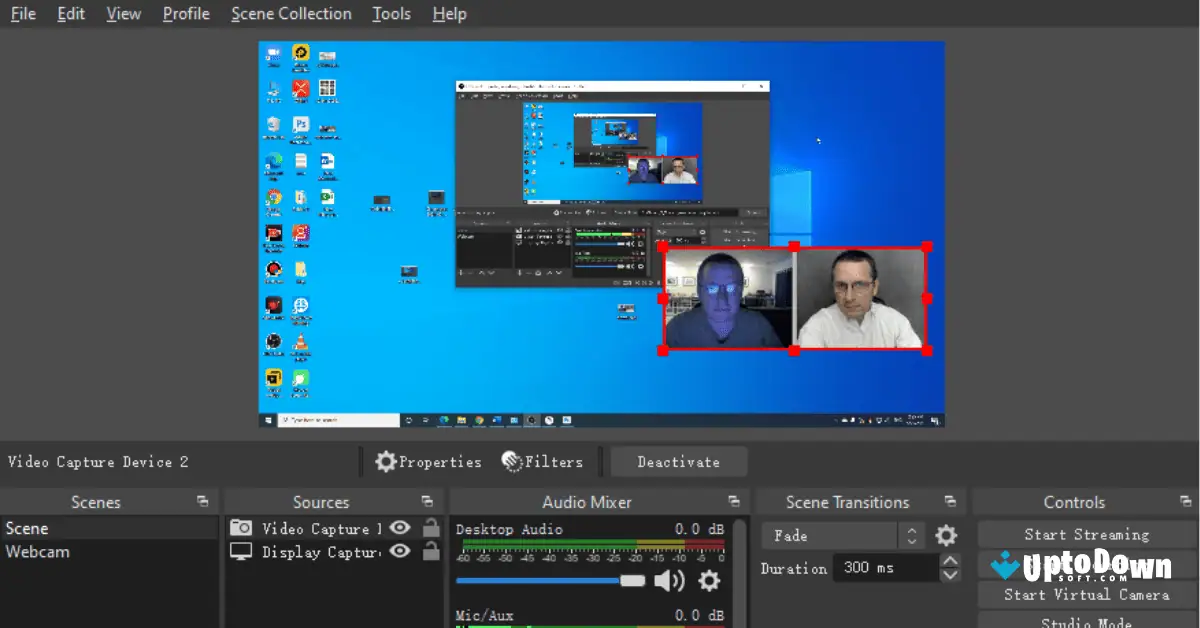Open the Tools menu
Screen dimensions: 1200x628
(391, 13)
